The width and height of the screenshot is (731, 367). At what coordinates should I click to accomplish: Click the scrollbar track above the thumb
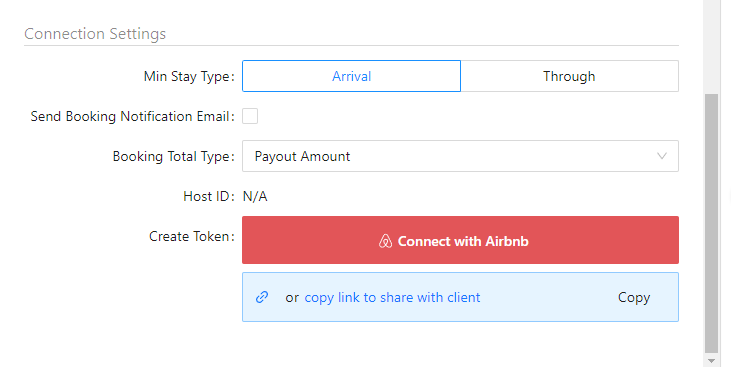tap(711, 47)
